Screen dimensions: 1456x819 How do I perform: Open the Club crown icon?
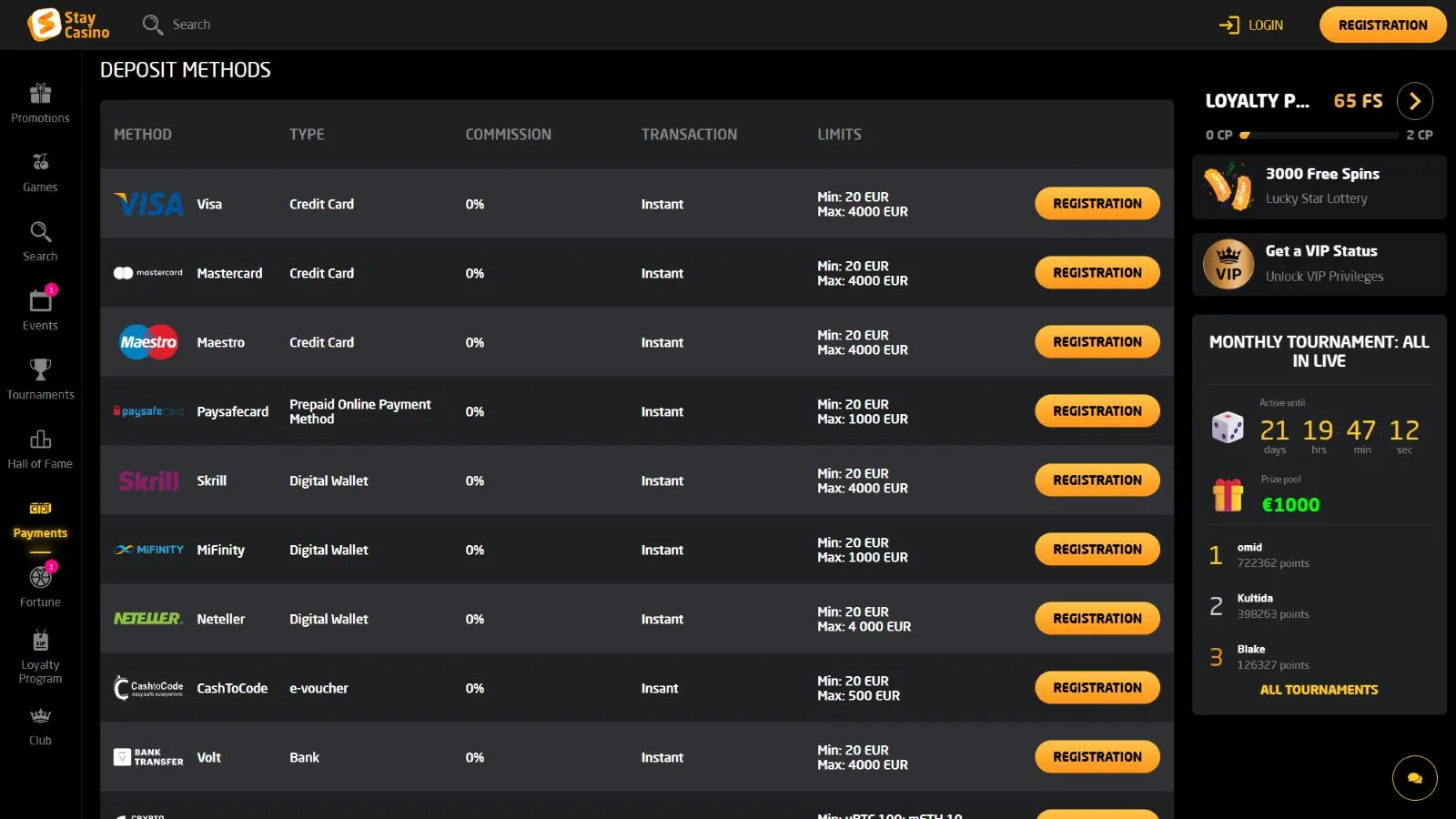(x=40, y=717)
